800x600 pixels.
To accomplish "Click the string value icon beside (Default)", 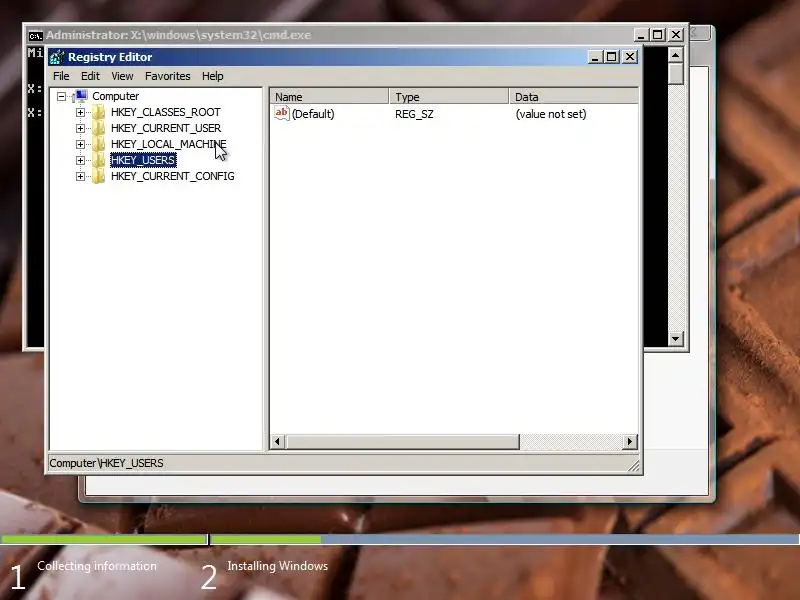I will (x=282, y=113).
